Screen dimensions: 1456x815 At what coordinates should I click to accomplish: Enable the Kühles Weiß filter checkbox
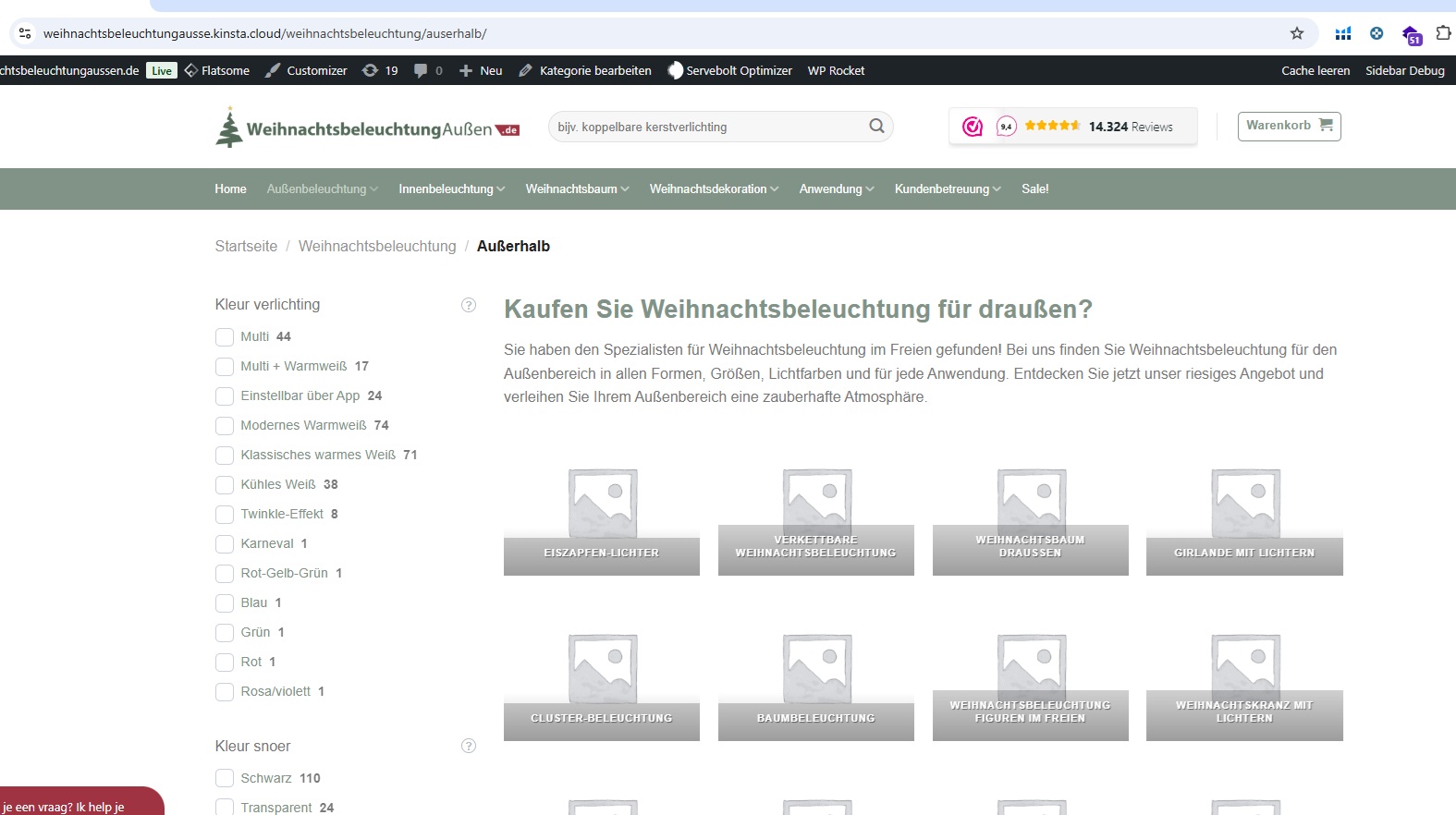pos(225,485)
